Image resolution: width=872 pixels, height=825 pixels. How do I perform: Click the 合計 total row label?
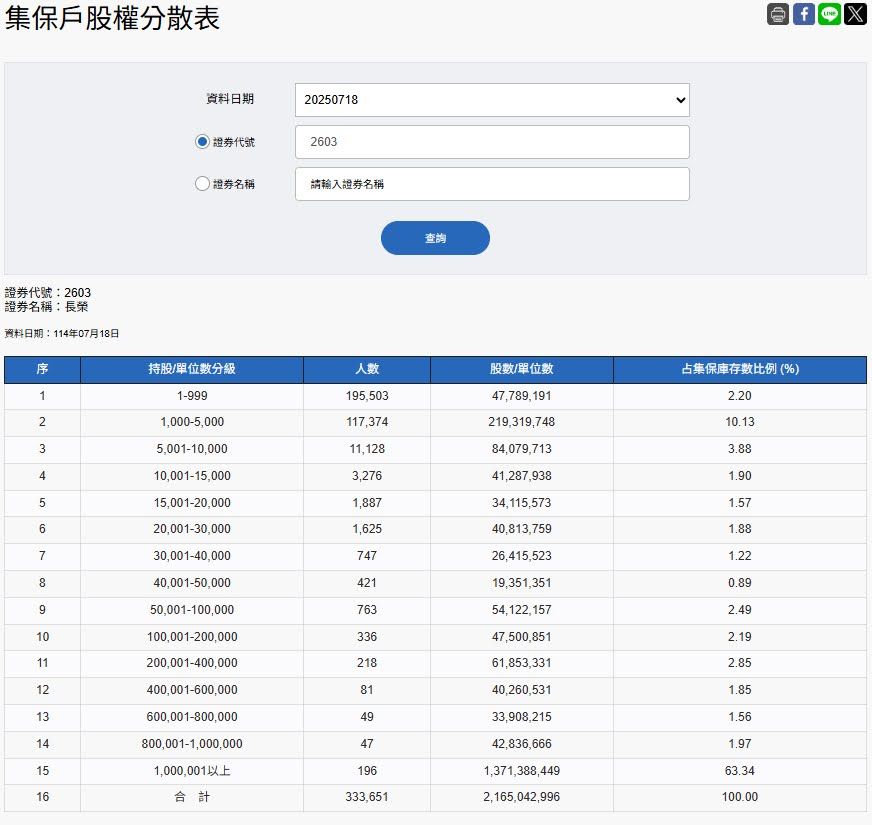pyautogui.click(x=192, y=797)
